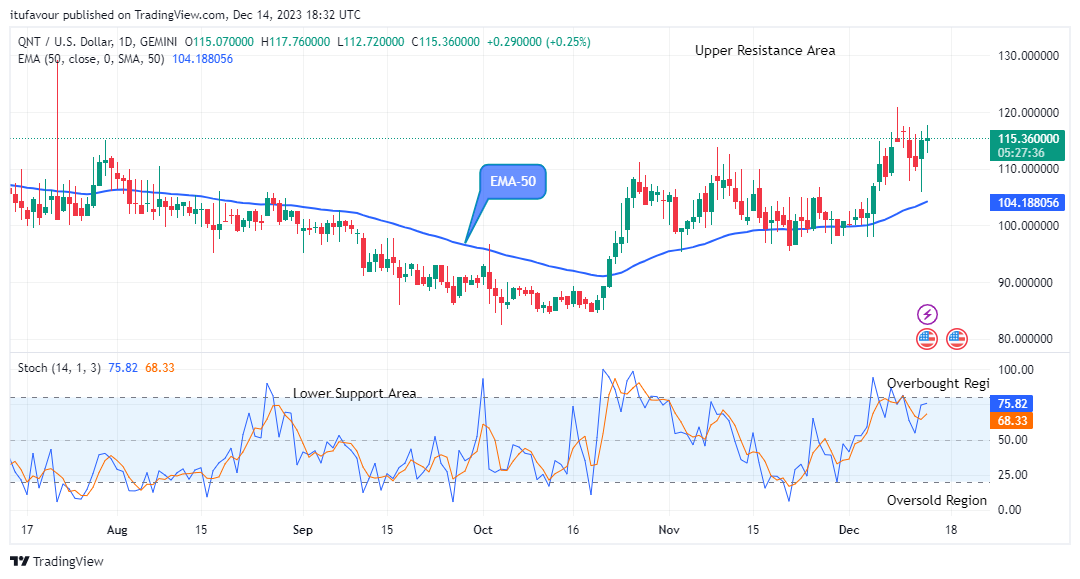Click the 130.000000 price axis label
Viewport: 1080px width, 579px height.
[x=1028, y=56]
